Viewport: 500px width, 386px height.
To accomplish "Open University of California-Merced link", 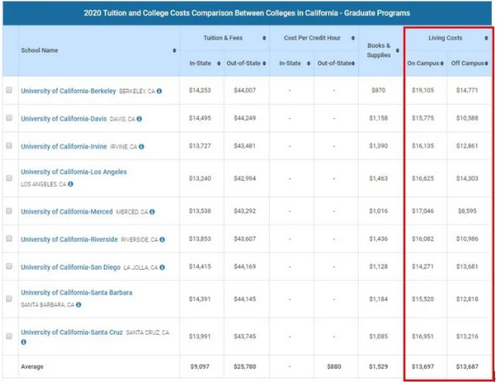I will tap(67, 212).
